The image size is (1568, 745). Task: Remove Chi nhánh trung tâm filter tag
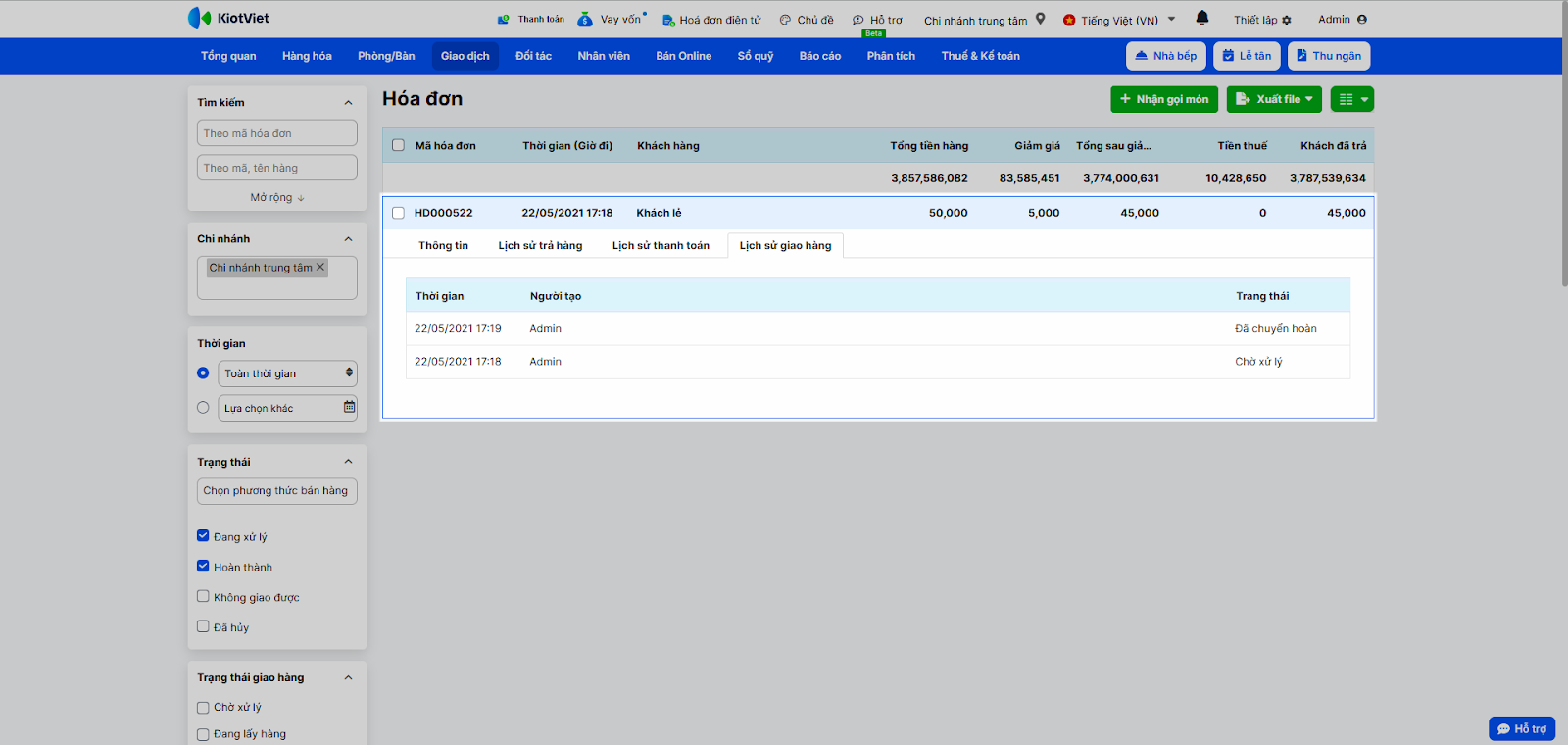(320, 267)
